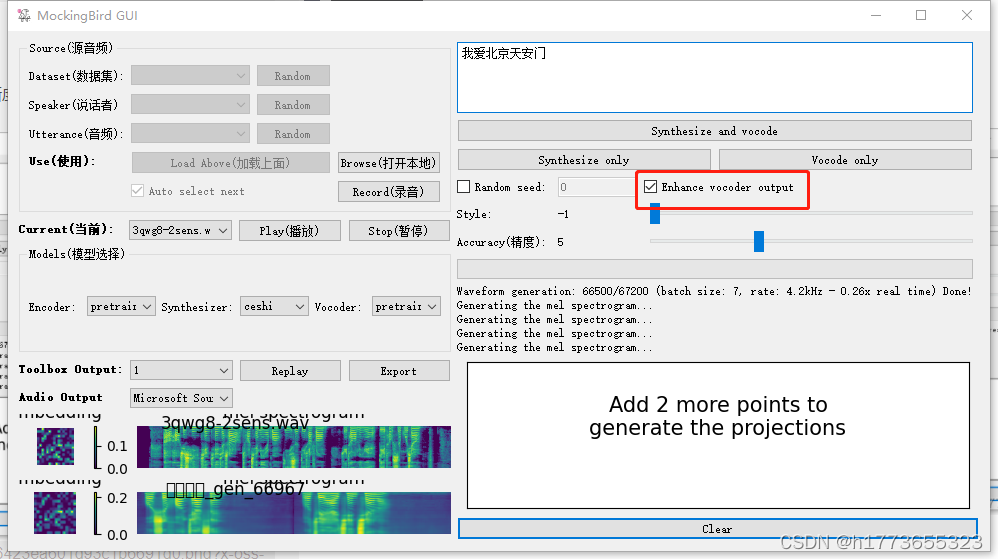Click Random button next to Speaker
Screen dimensions: 998x559
point(293,104)
